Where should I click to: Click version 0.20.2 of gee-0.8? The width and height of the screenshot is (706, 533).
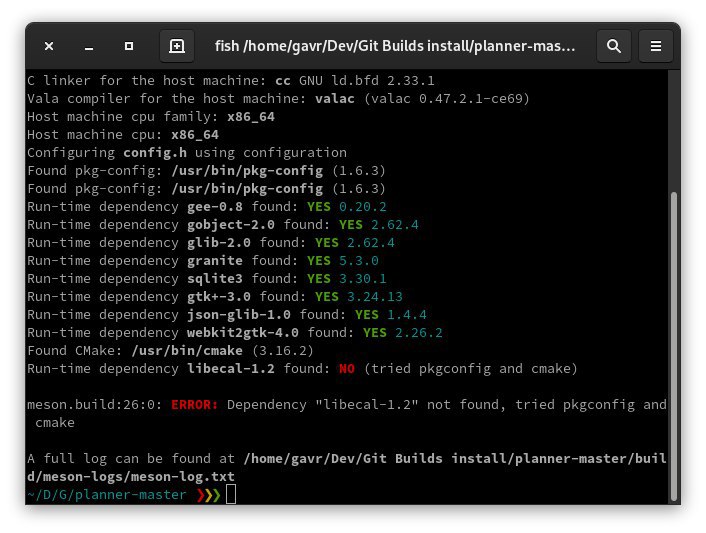coord(363,207)
